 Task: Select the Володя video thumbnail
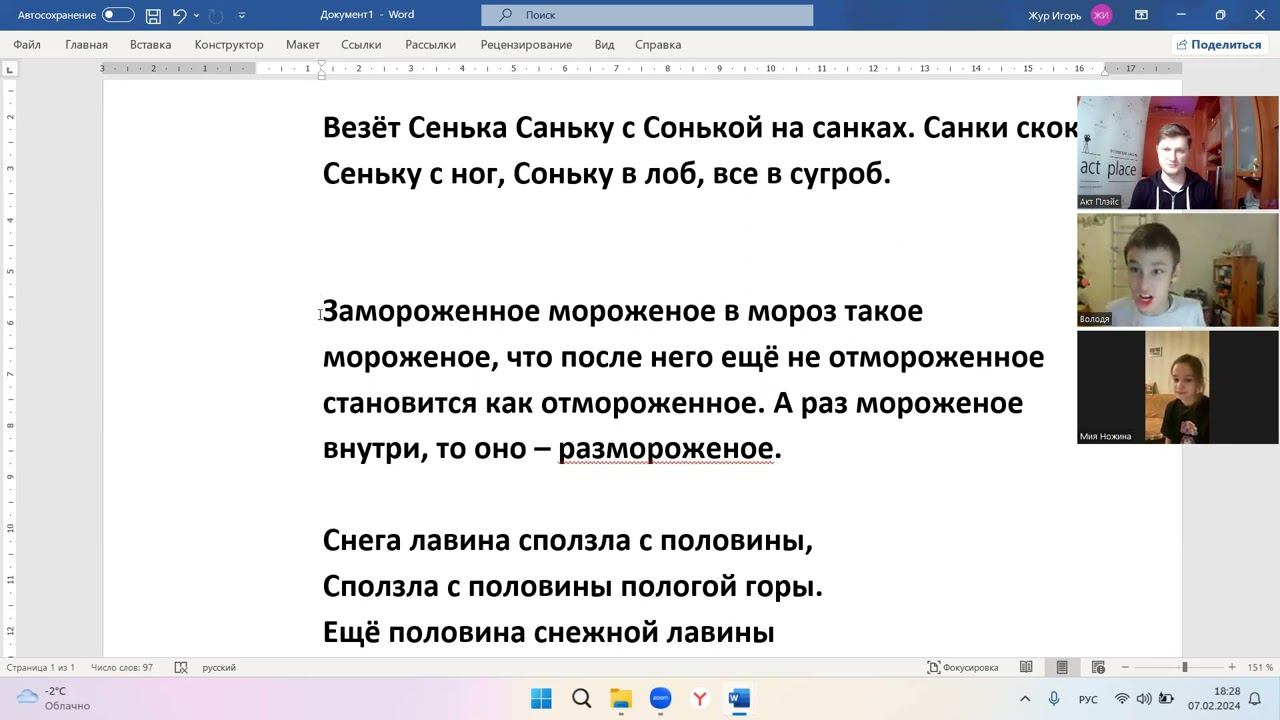pos(1177,270)
